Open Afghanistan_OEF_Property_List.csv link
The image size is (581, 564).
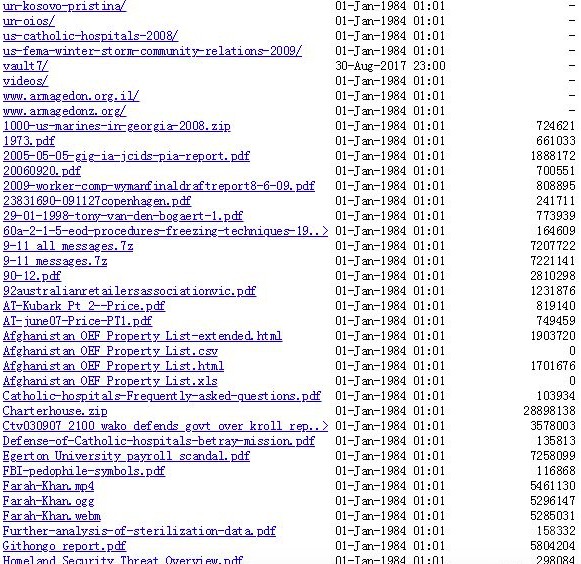[110, 351]
